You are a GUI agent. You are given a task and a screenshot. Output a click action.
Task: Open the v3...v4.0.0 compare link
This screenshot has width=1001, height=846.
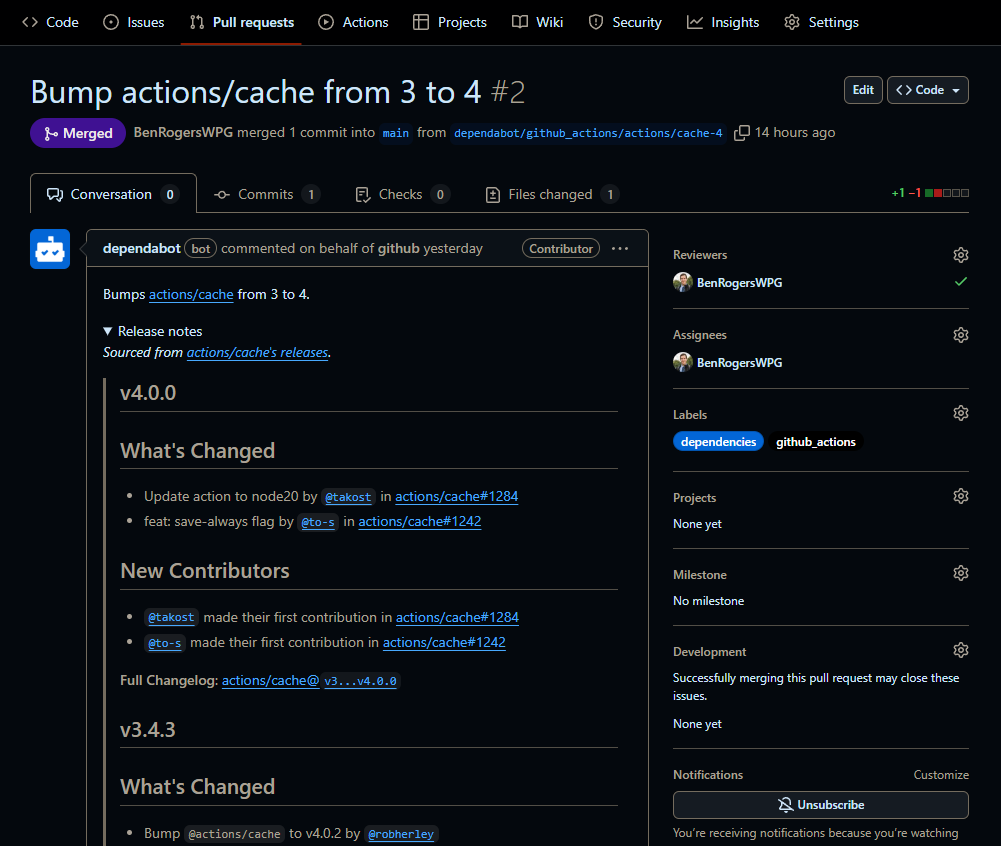[360, 681]
